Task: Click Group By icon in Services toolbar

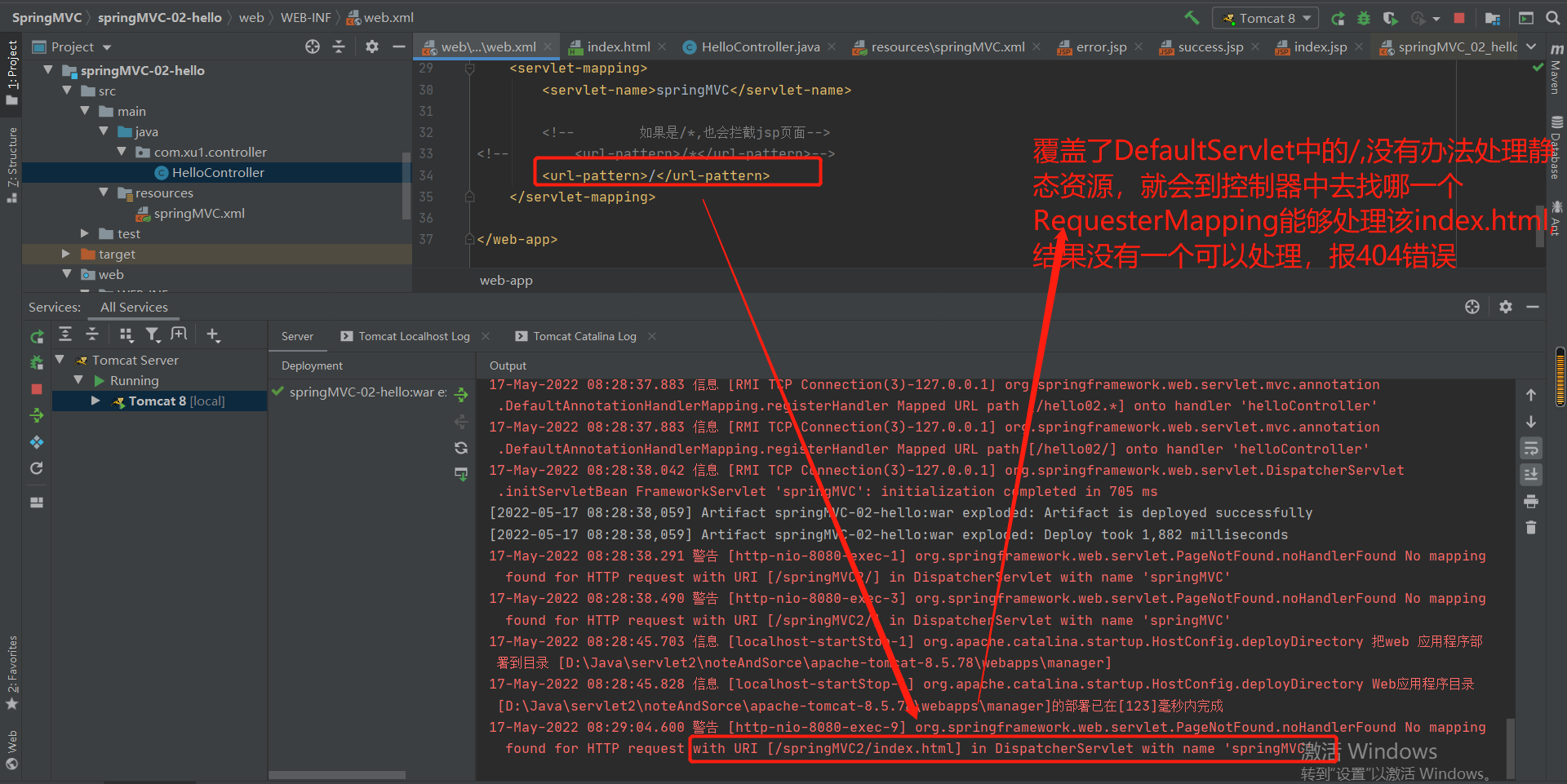Action: 126,334
